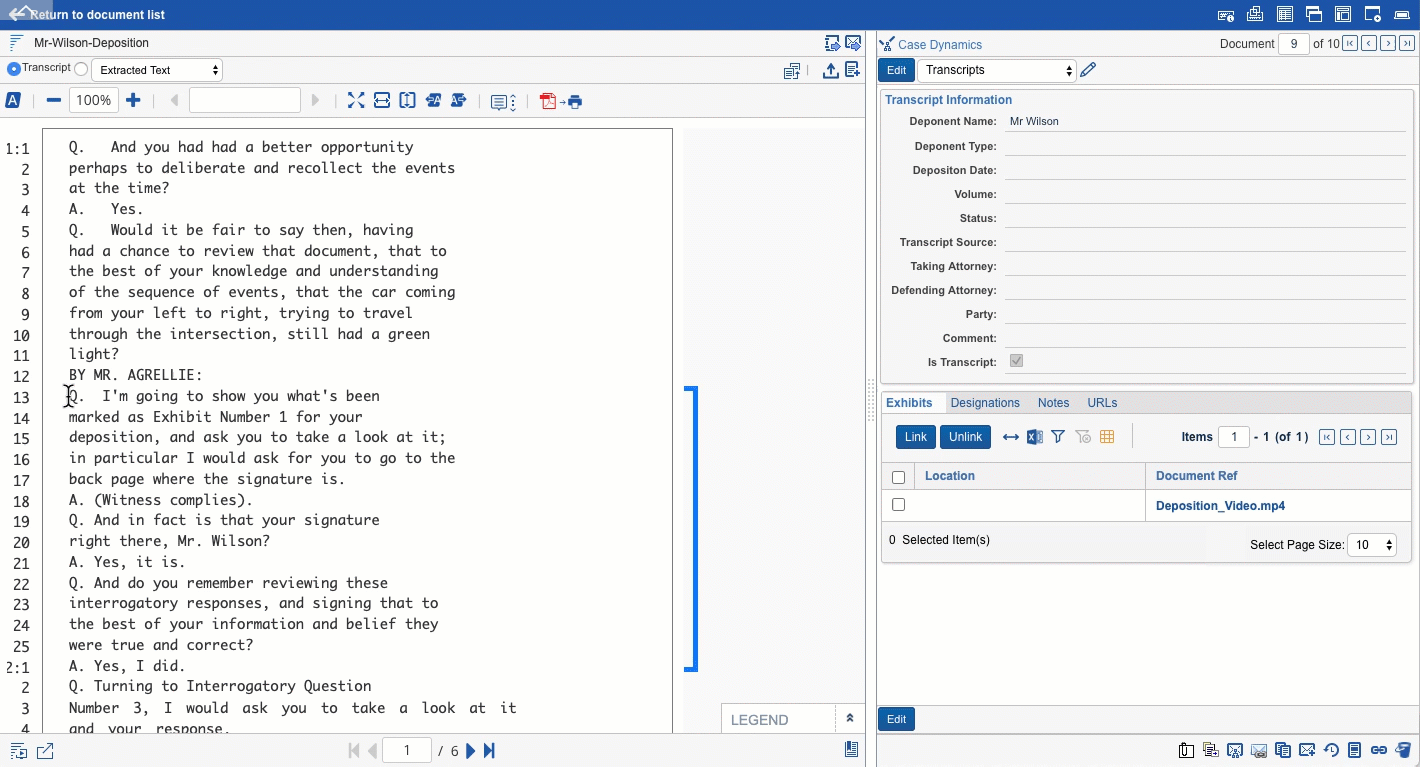The height and width of the screenshot is (767, 1420).
Task: Click the LEGEND label
Action: (x=759, y=720)
